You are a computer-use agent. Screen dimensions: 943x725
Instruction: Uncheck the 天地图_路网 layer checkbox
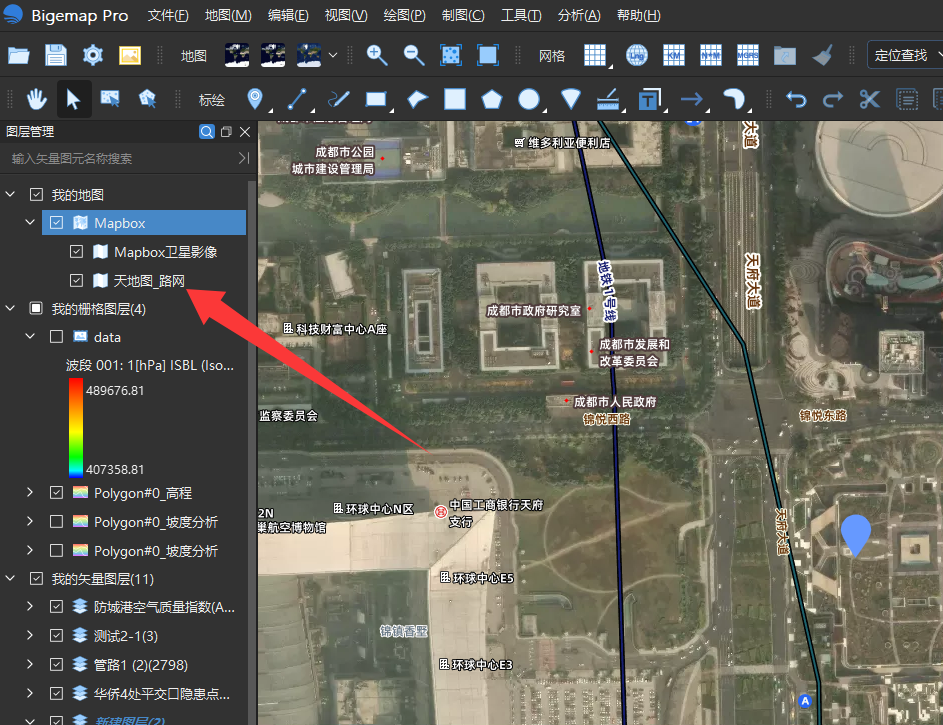click(76, 280)
